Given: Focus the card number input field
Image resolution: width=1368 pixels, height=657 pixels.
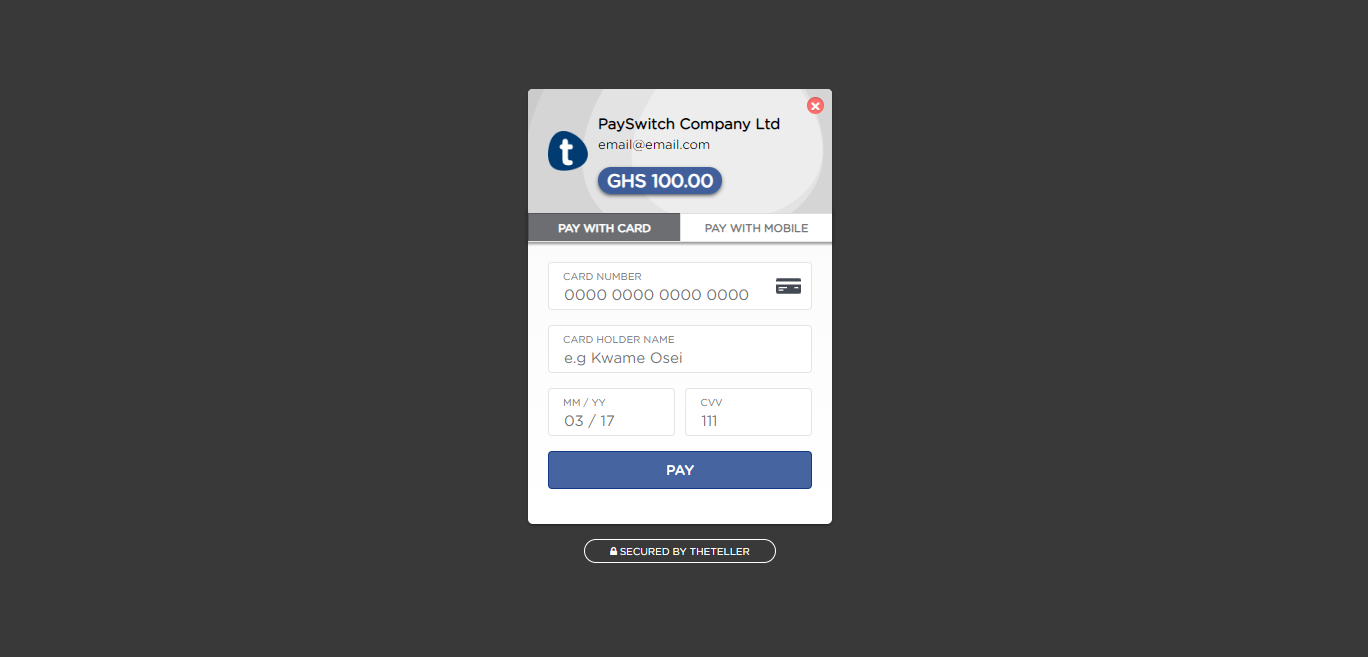Looking at the screenshot, I should point(680,286).
